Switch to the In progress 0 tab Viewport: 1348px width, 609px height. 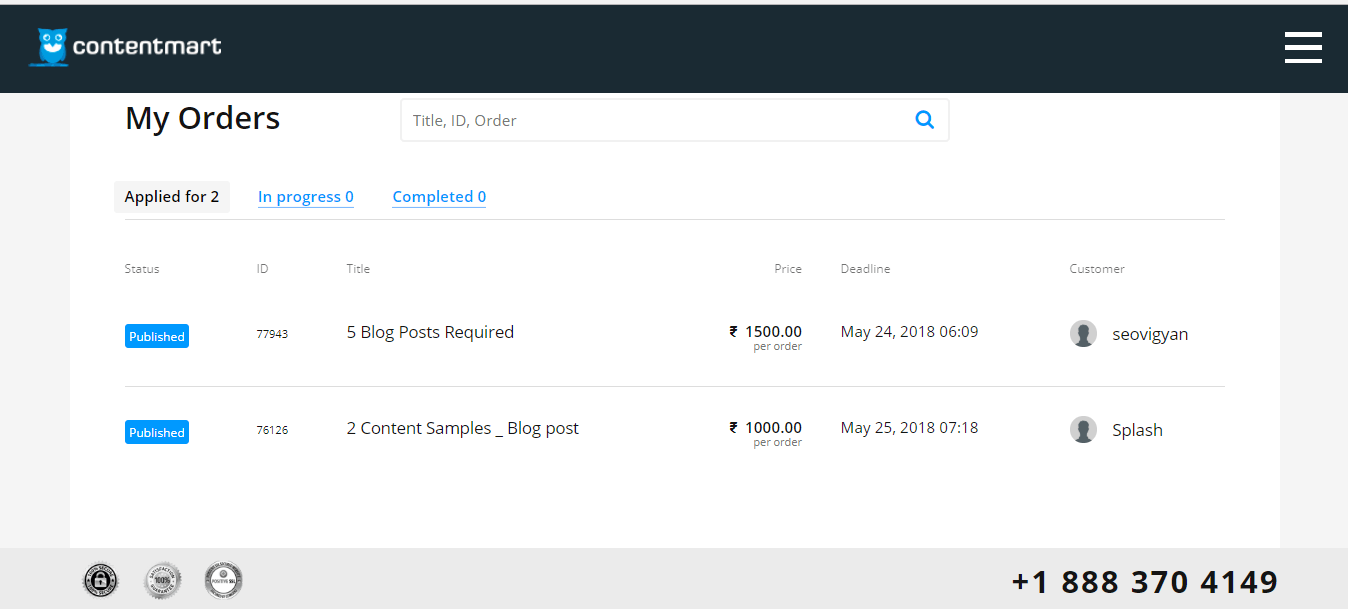tap(306, 197)
